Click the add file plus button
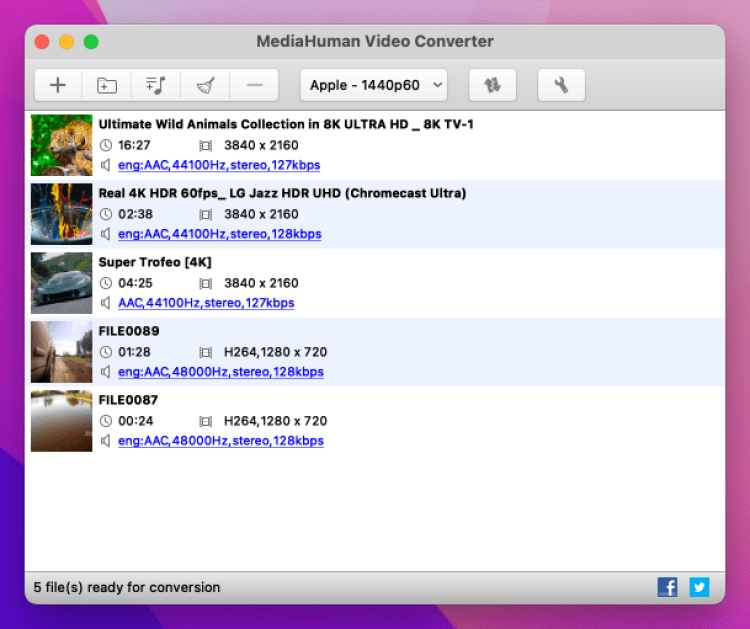This screenshot has height=629, width=750. [58, 85]
